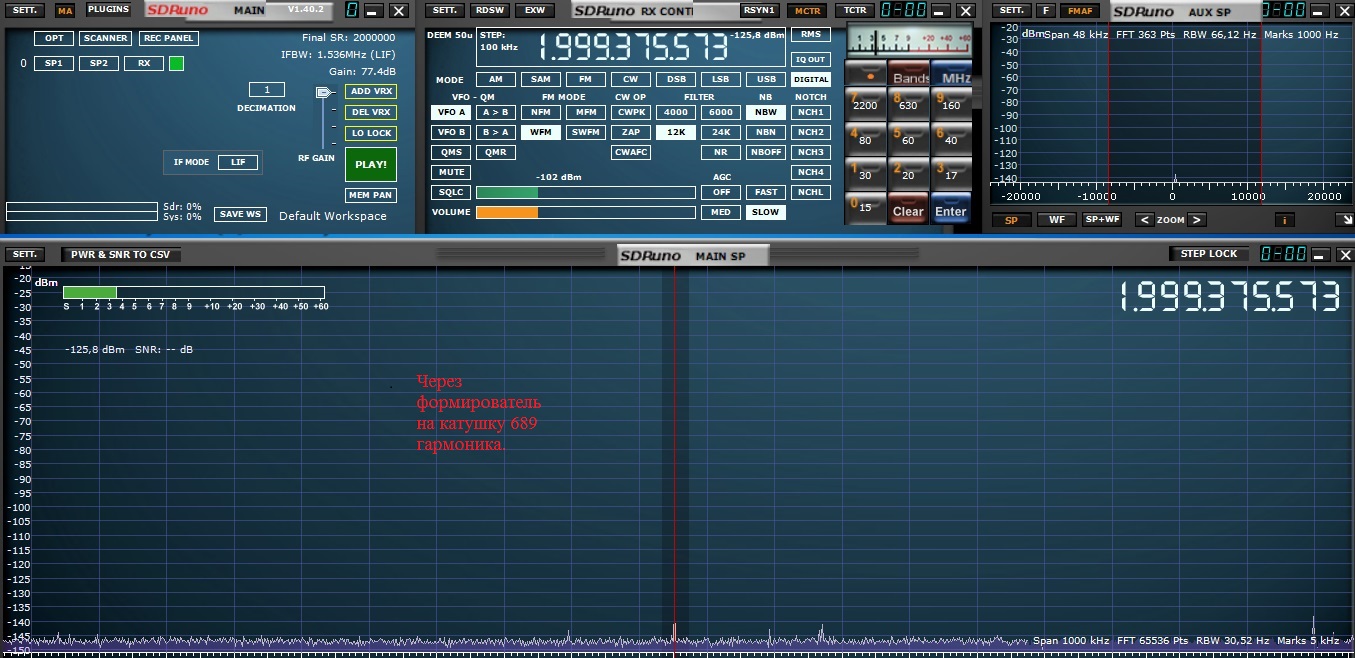Click the blue Enter key on the keypad
Viewport: 1355px width, 658px height.
(x=951, y=208)
